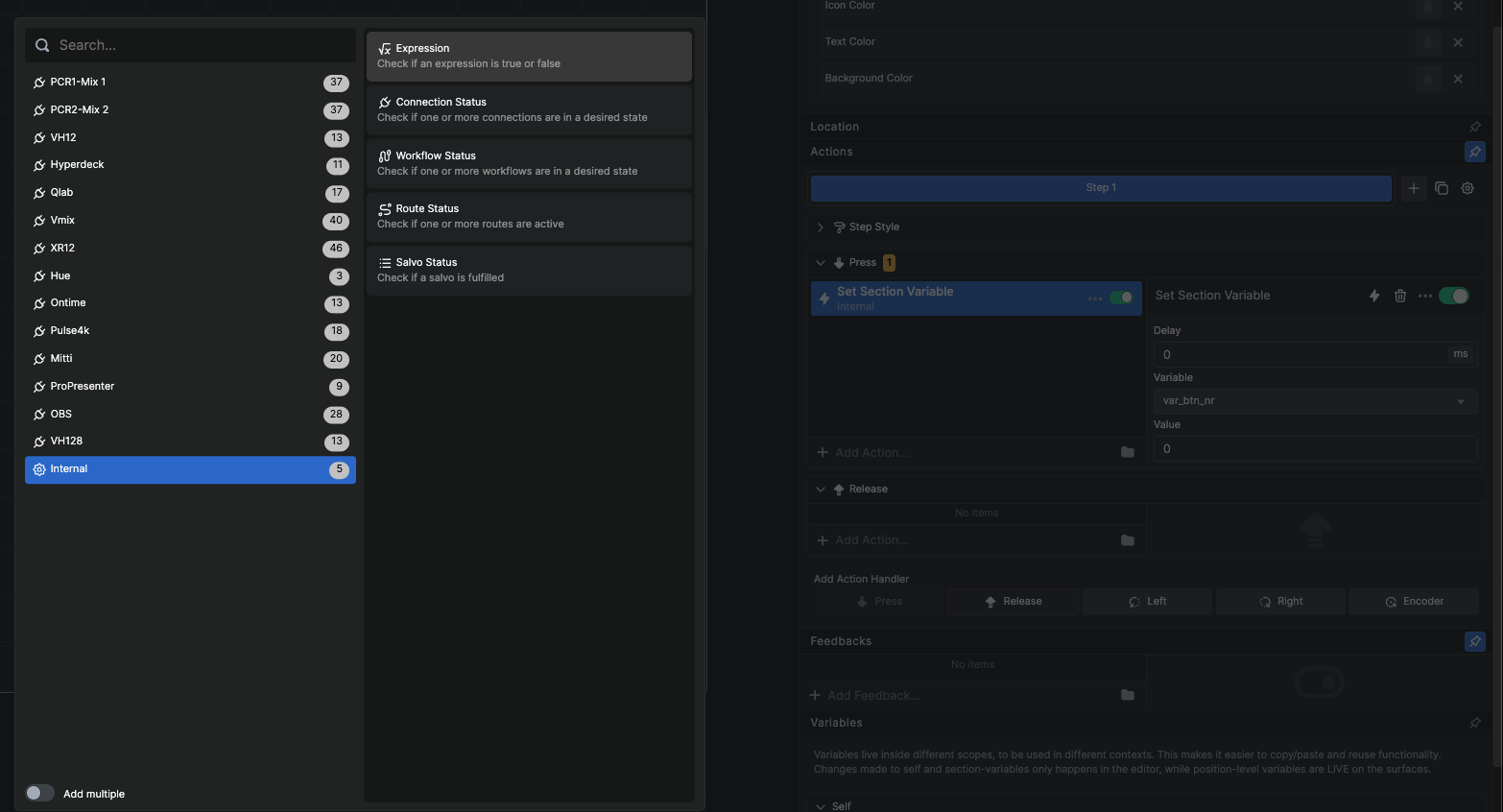The height and width of the screenshot is (812, 1503).
Task: Unpin the Feedbacks section
Action: 1475,641
